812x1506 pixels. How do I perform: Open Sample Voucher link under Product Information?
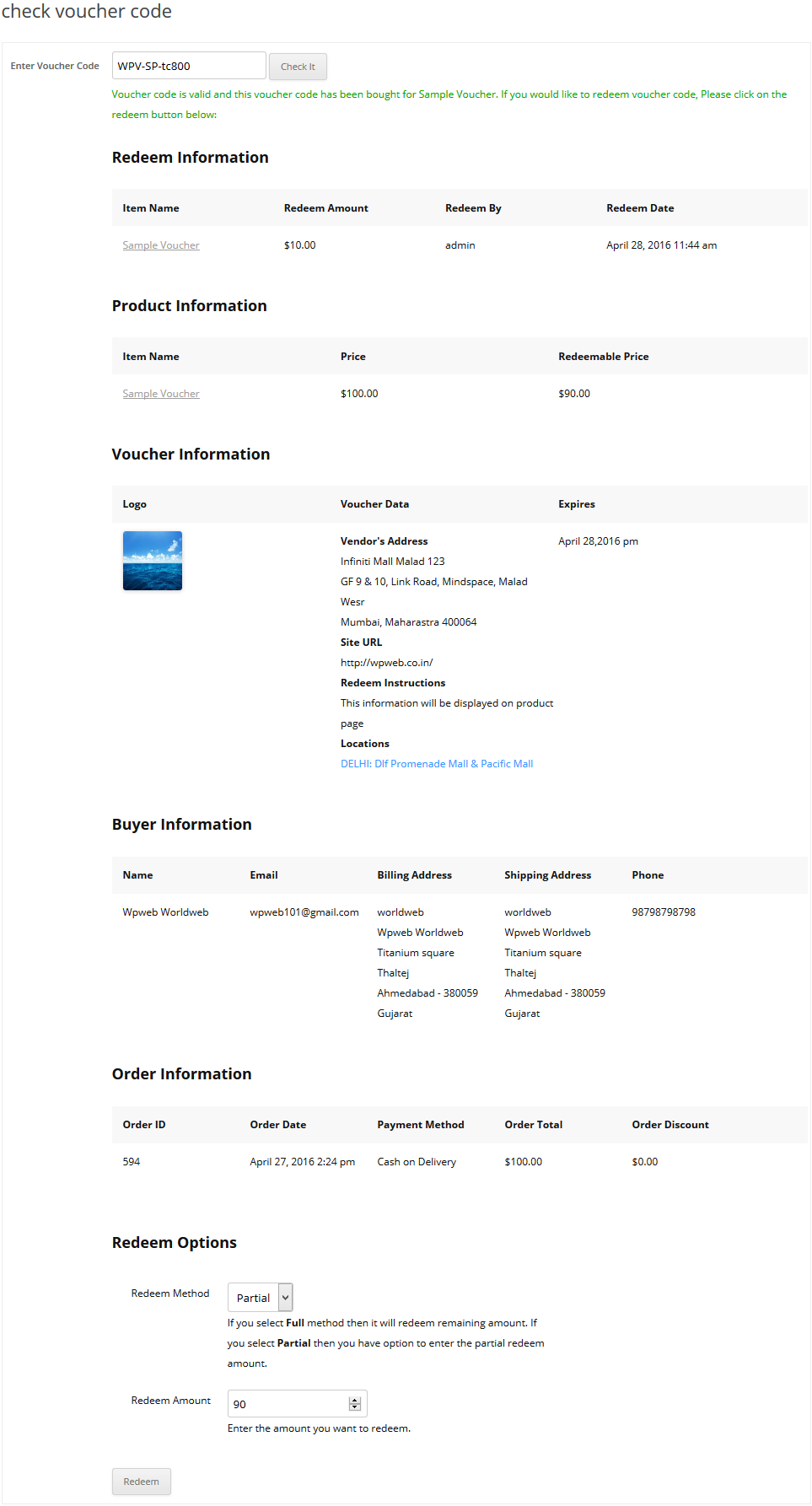pyautogui.click(x=161, y=394)
